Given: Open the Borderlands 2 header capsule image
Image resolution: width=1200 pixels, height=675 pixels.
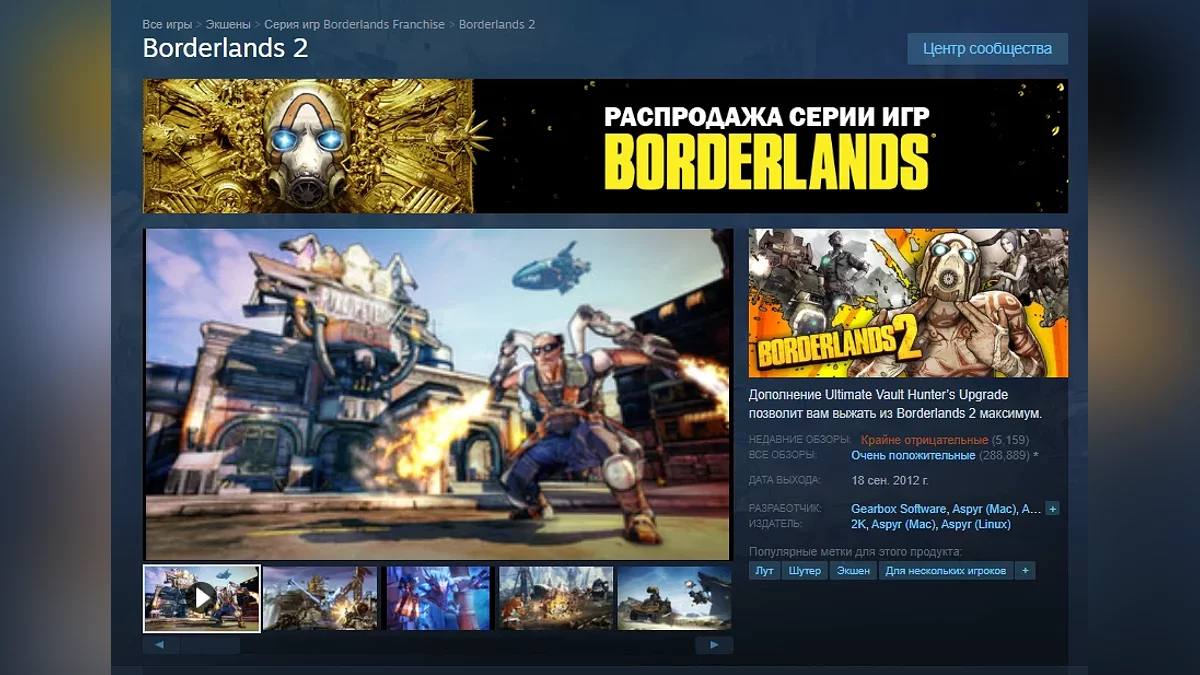Looking at the screenshot, I should (x=908, y=303).
